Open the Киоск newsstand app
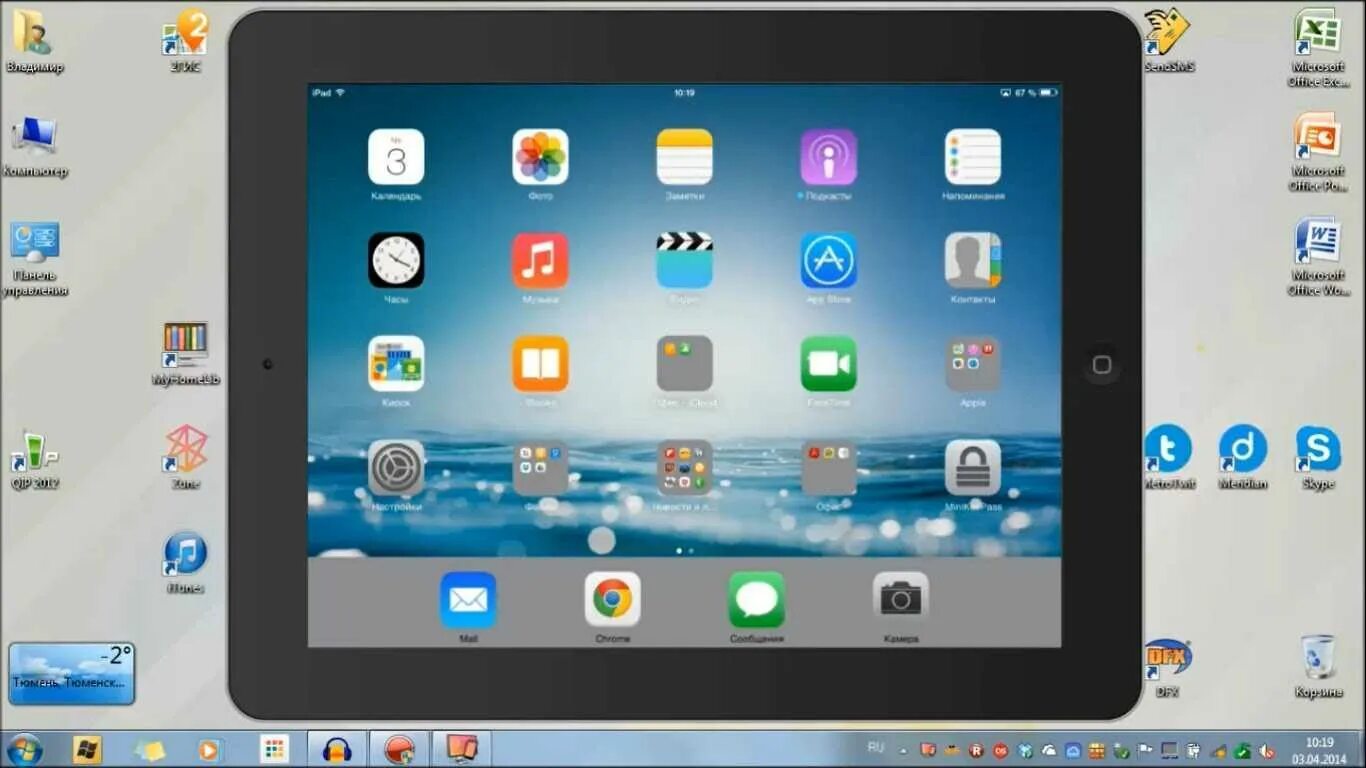Screen dimensions: 1366x768 396,363
